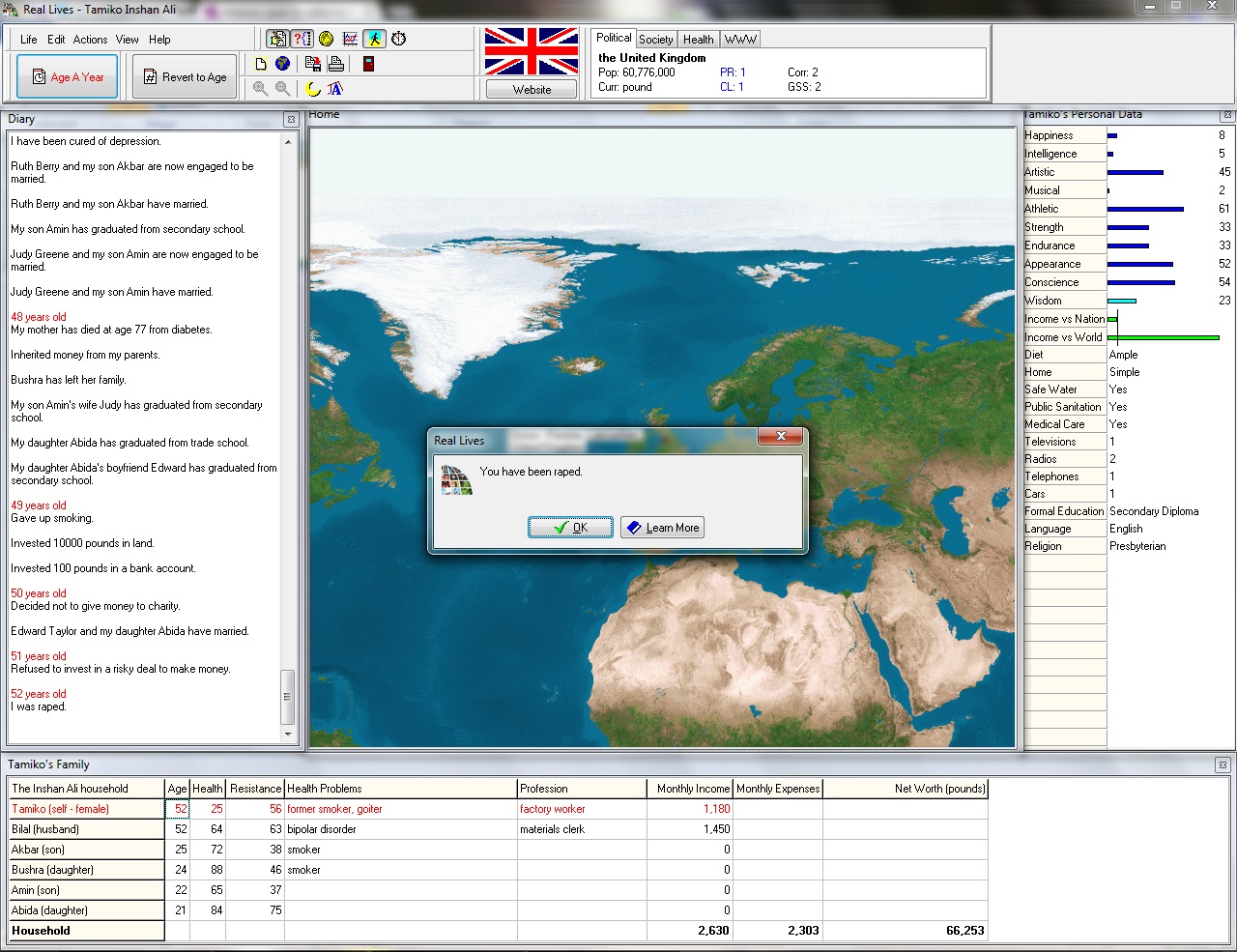1237x952 pixels.
Task: Switch to the Society tab
Action: click(655, 40)
